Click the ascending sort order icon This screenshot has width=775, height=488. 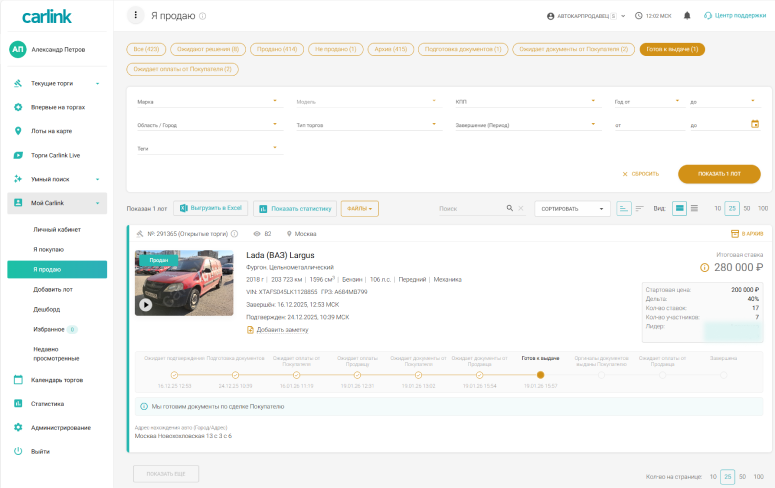[x=624, y=208]
